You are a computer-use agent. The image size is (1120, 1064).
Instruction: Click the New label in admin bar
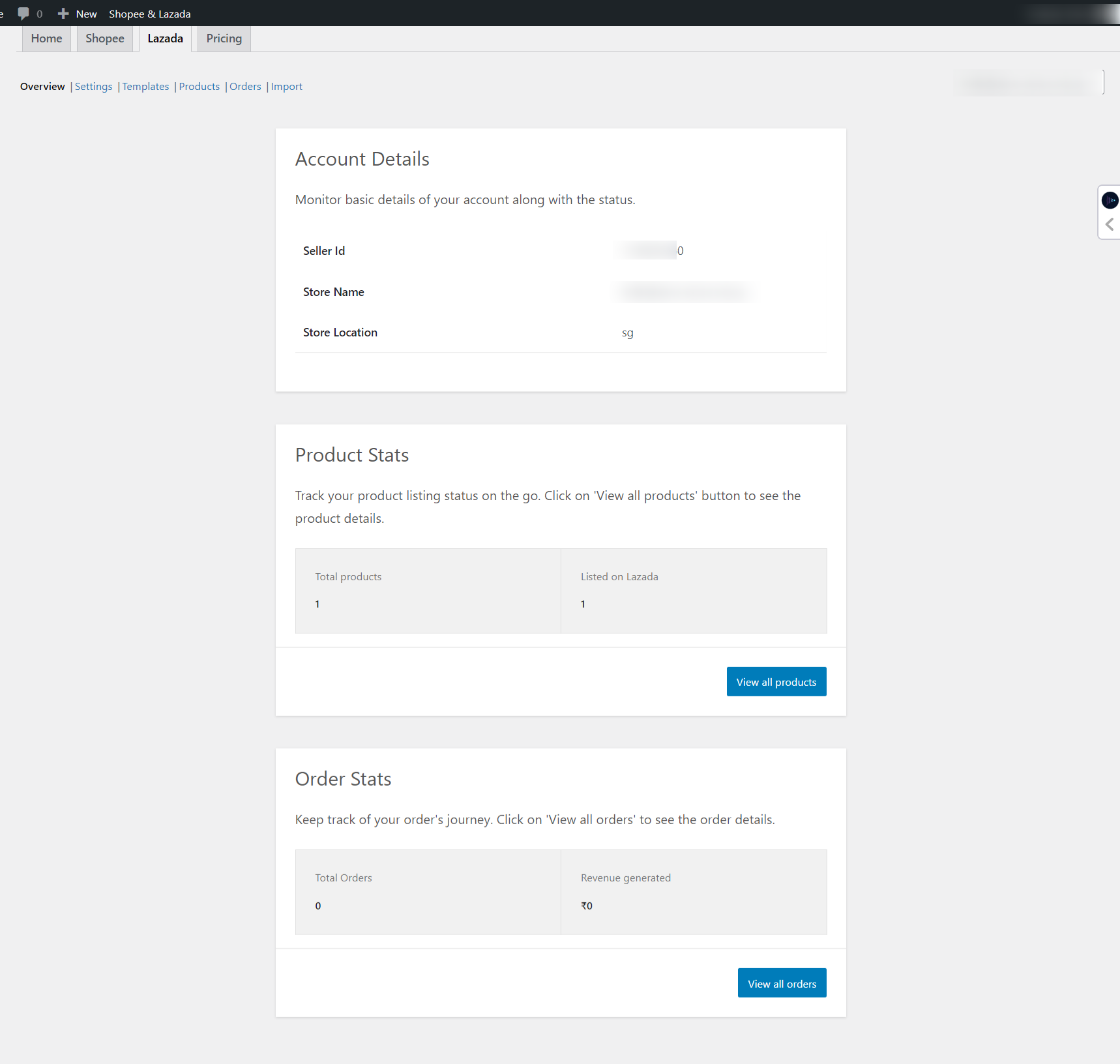[x=87, y=14]
